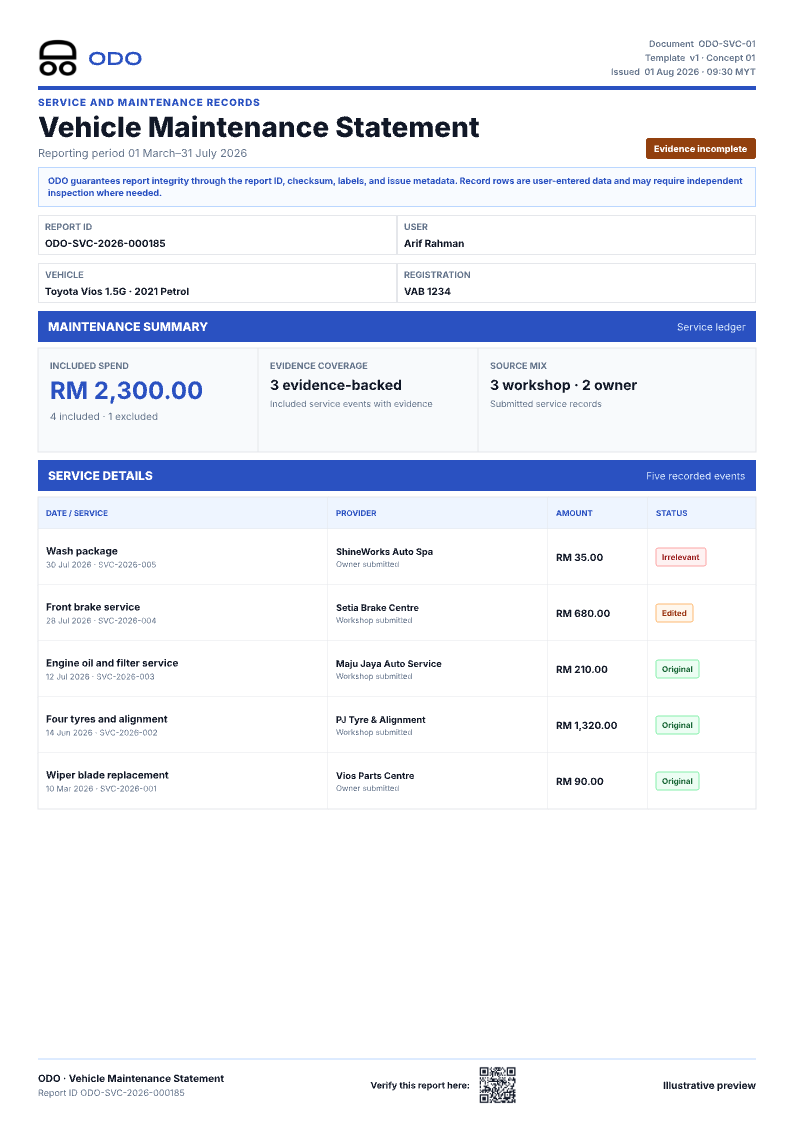Viewport: 794px width, 1123px height.
Task: Select the ODO brand name text
Action: coord(115,58)
